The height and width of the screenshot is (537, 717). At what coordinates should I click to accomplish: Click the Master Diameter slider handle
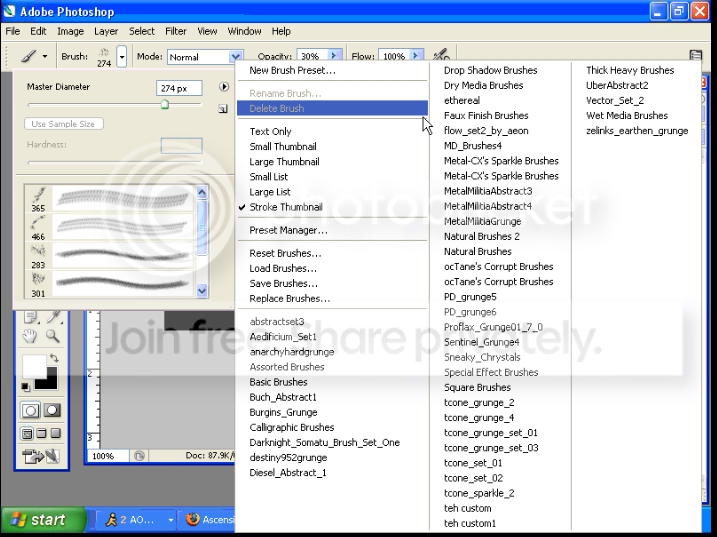[x=165, y=105]
